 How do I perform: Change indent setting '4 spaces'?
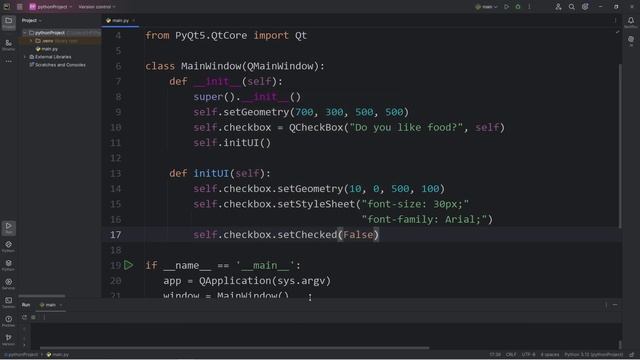tap(550, 355)
